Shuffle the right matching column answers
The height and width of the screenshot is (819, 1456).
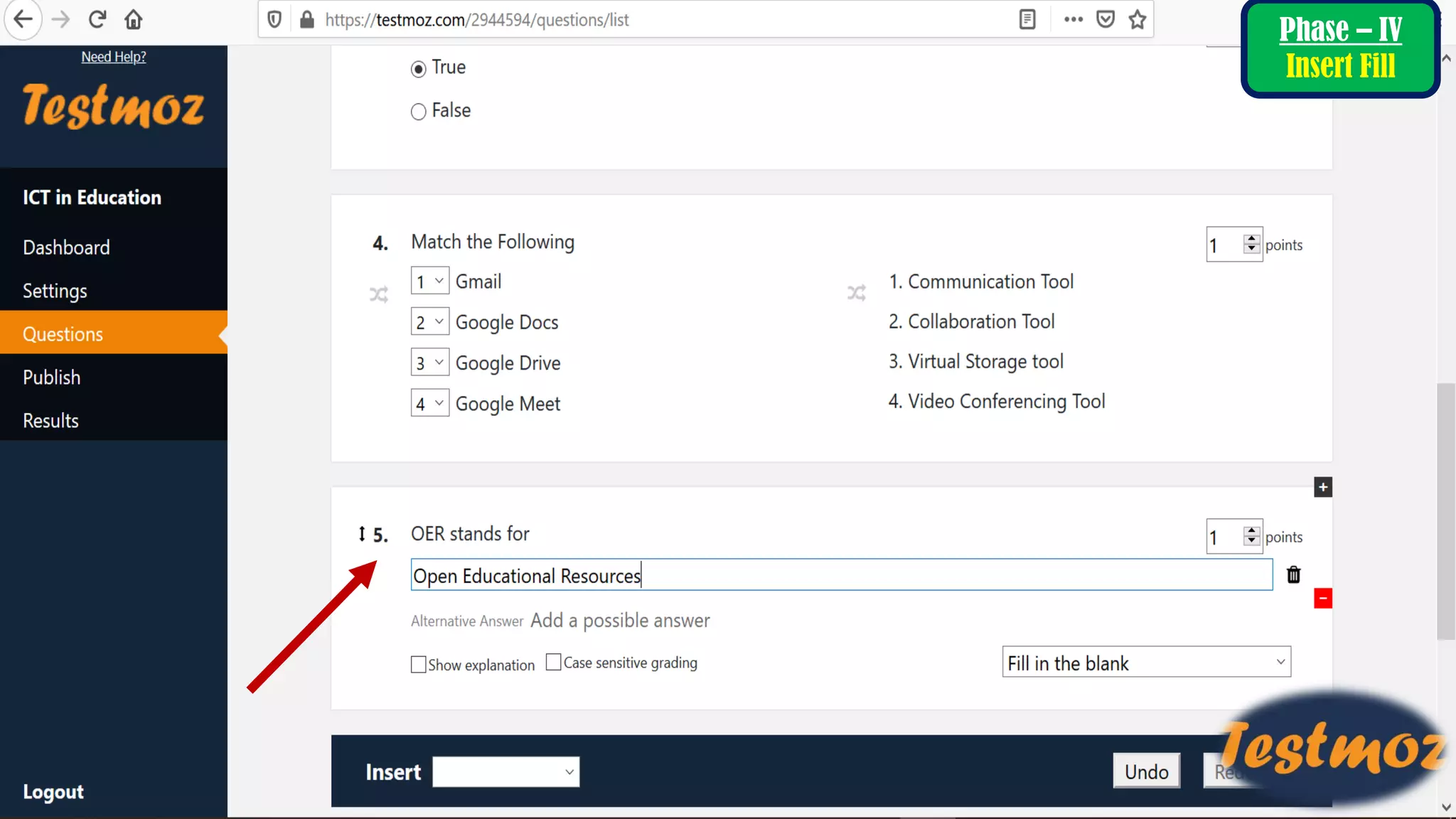(x=856, y=292)
